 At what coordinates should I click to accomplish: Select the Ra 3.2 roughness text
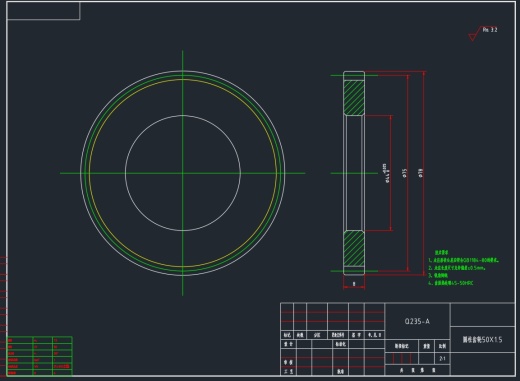click(x=490, y=30)
